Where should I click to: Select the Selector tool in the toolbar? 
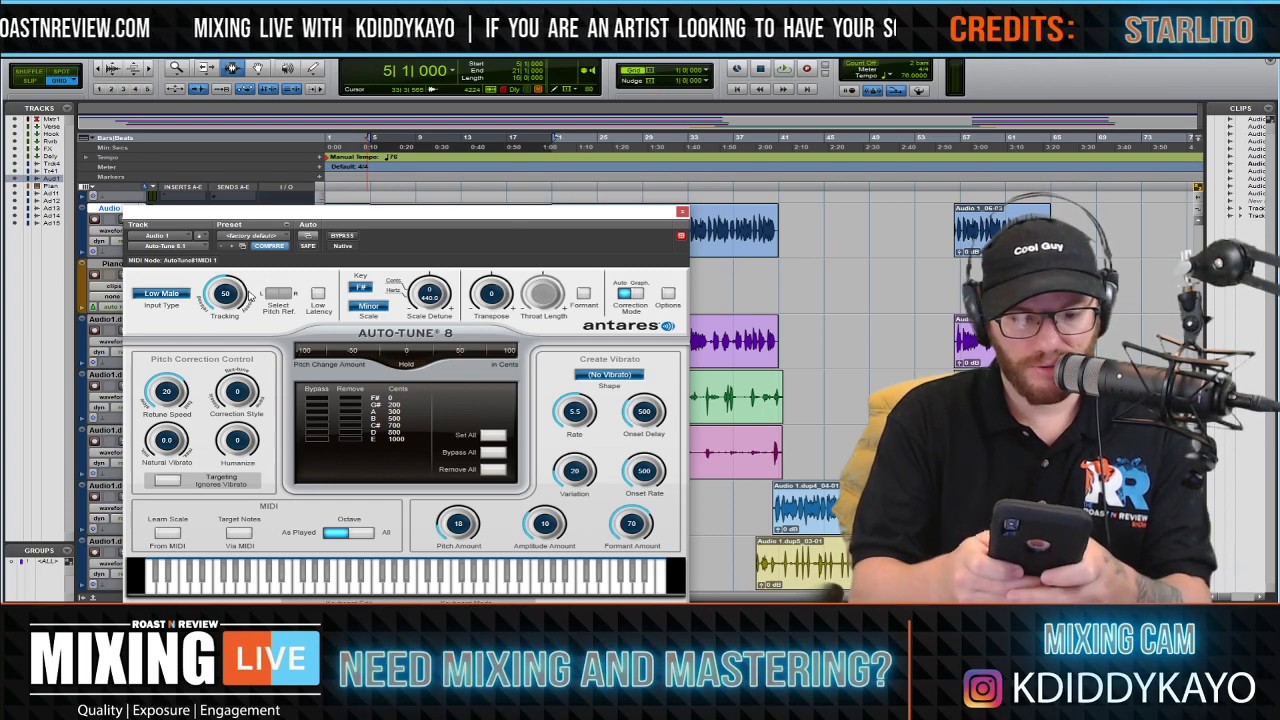click(232, 68)
